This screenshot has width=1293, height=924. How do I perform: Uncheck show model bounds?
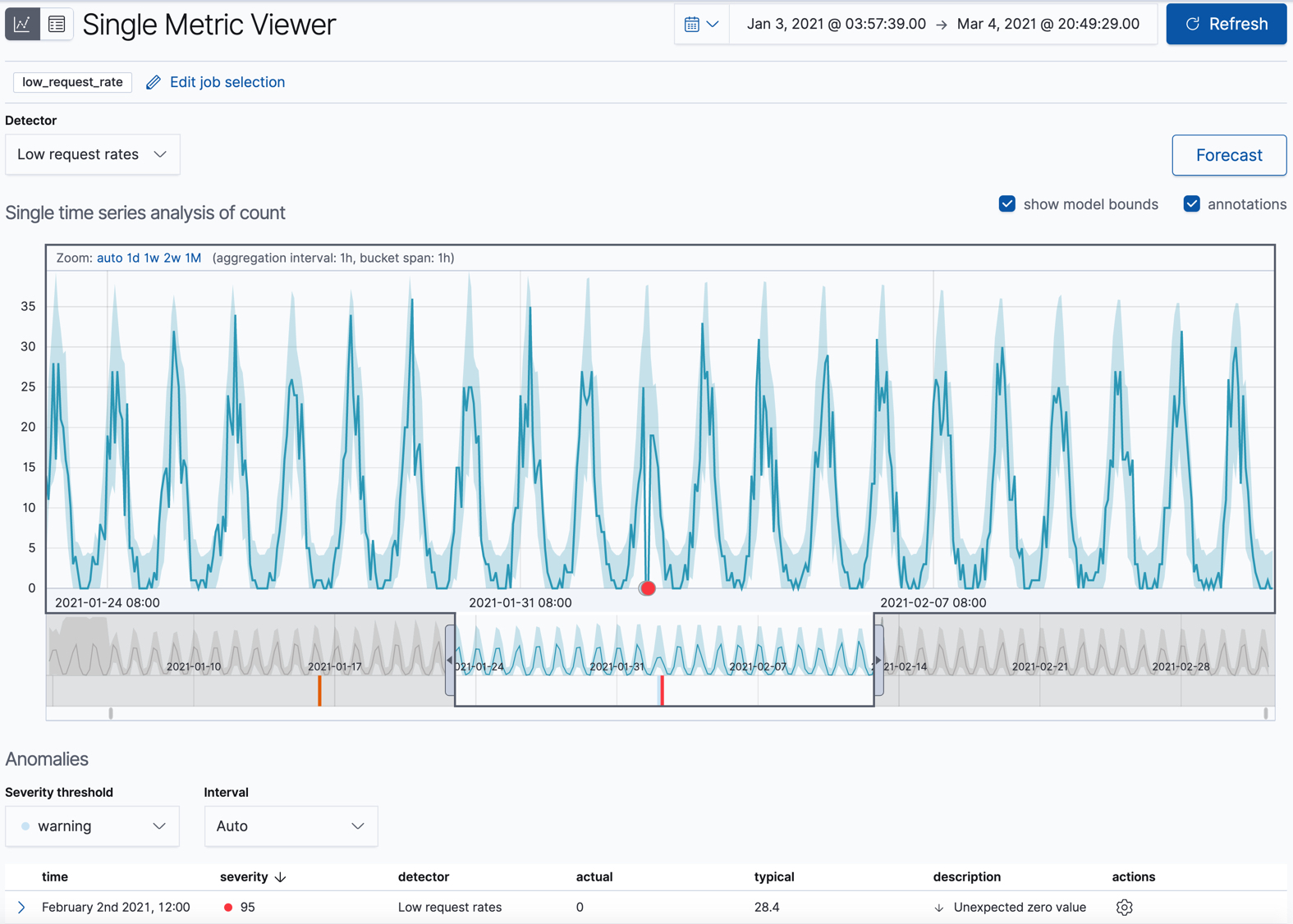(x=1007, y=204)
